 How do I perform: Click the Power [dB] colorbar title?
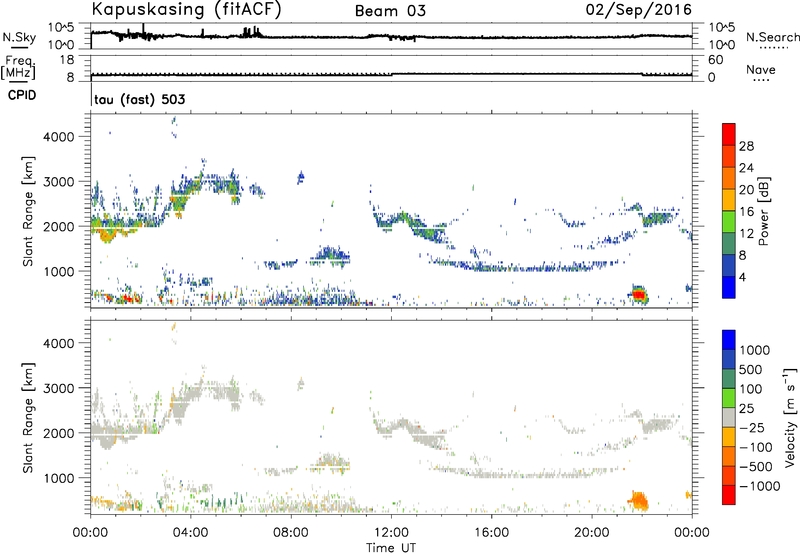[763, 211]
